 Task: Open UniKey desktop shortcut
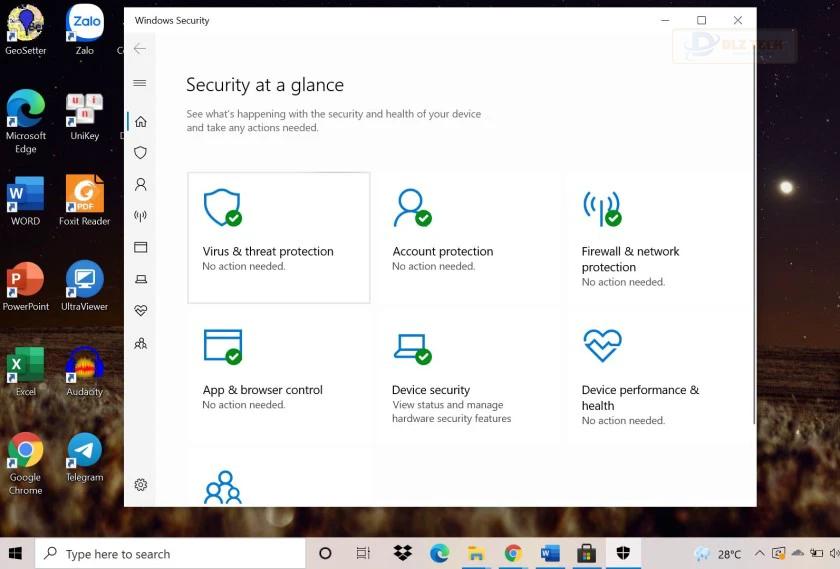[x=84, y=116]
